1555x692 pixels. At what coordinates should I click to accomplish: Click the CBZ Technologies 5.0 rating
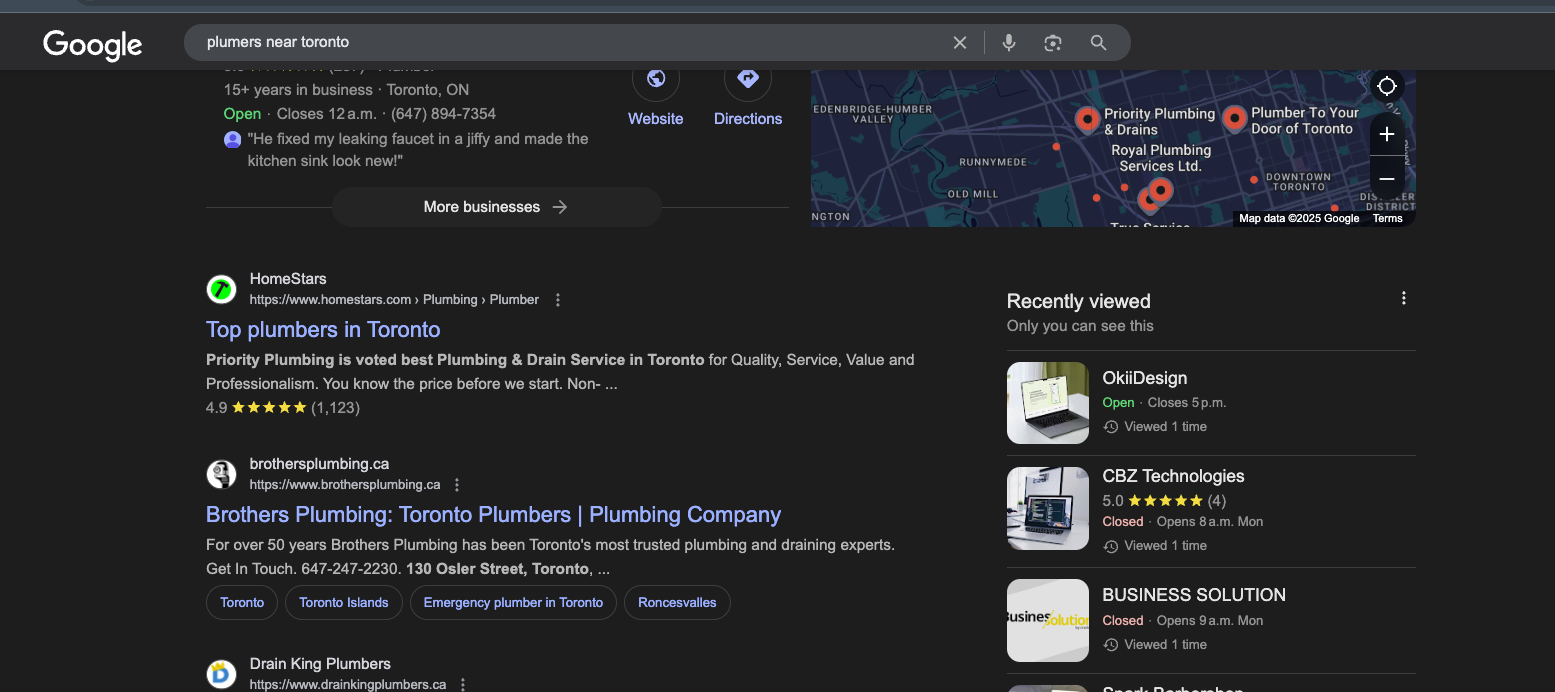coord(1164,501)
